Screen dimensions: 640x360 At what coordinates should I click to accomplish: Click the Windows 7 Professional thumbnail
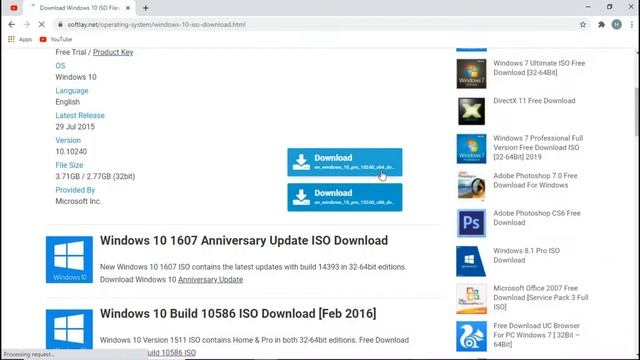pos(471,149)
